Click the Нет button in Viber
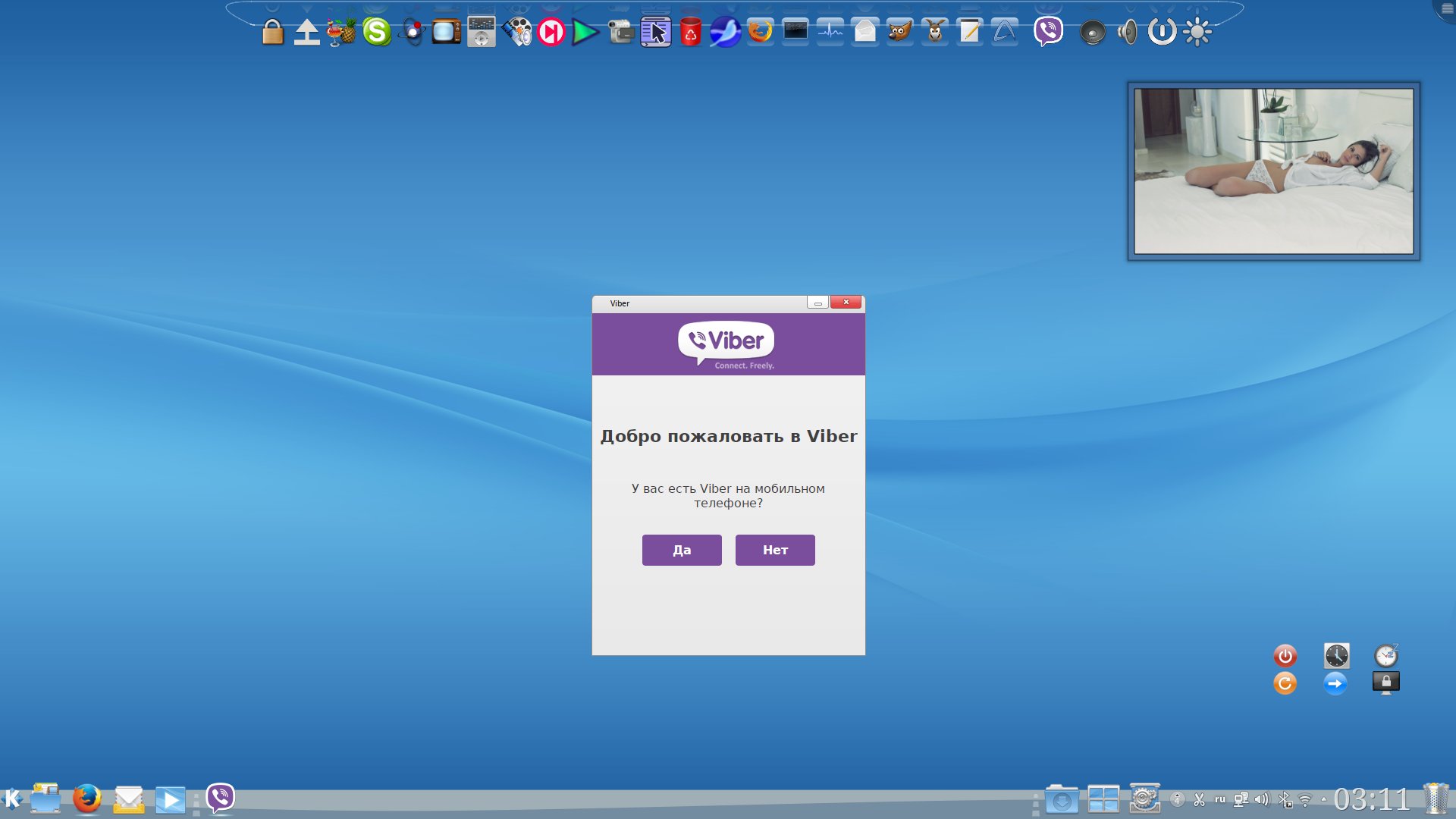 [774, 550]
